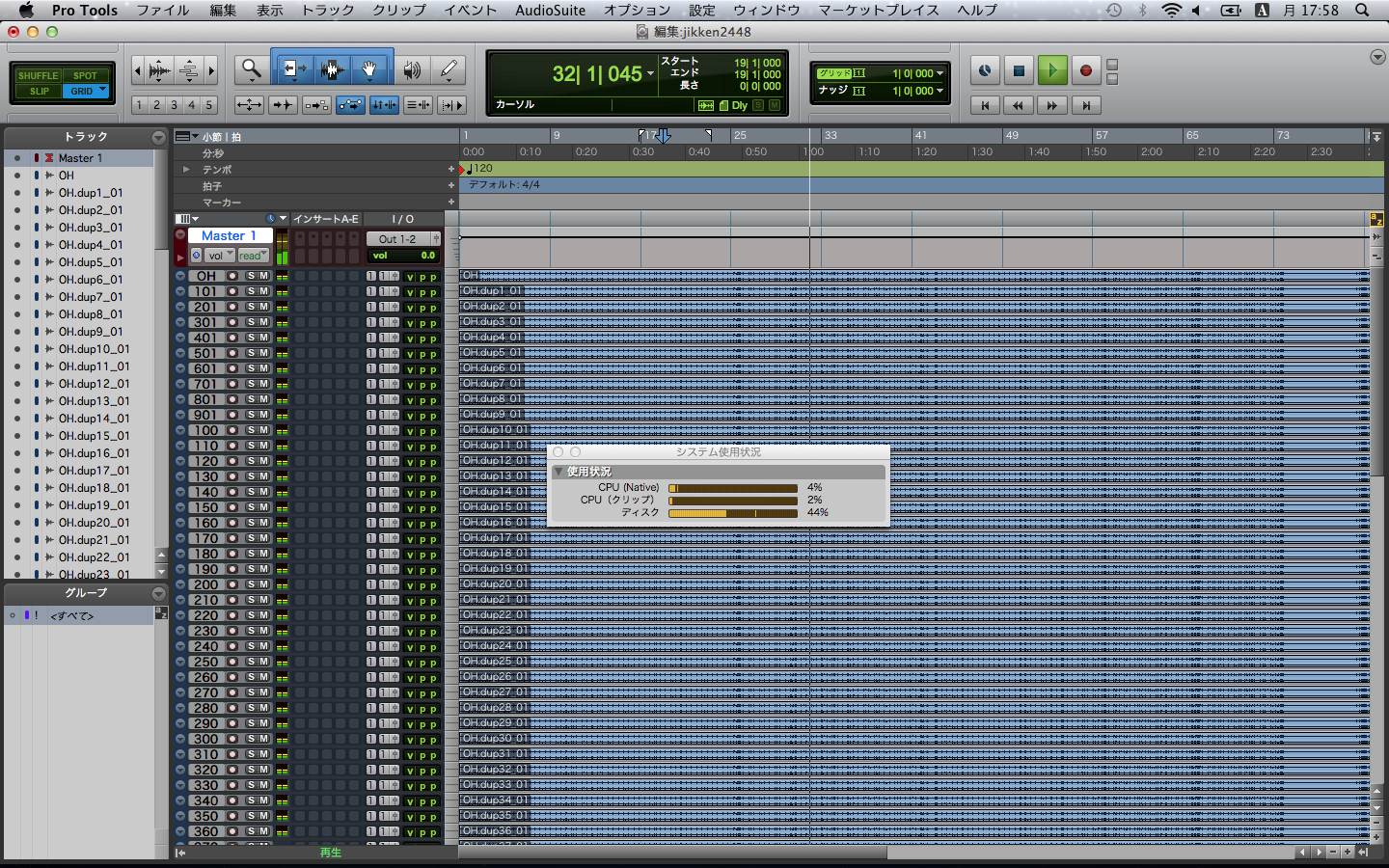
Task: Collapse the usage section in system usage window
Action: pos(558,472)
